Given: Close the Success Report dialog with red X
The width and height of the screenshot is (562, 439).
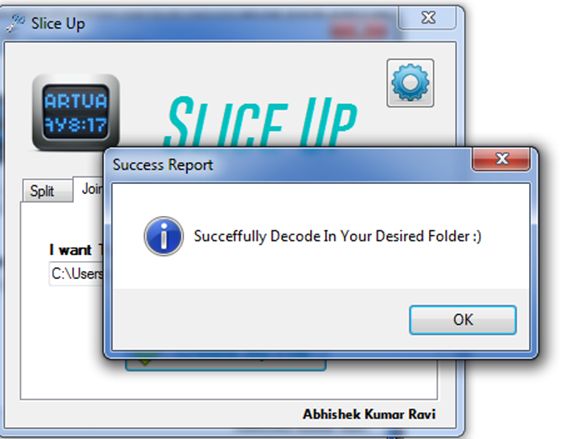Looking at the screenshot, I should 501,159.
